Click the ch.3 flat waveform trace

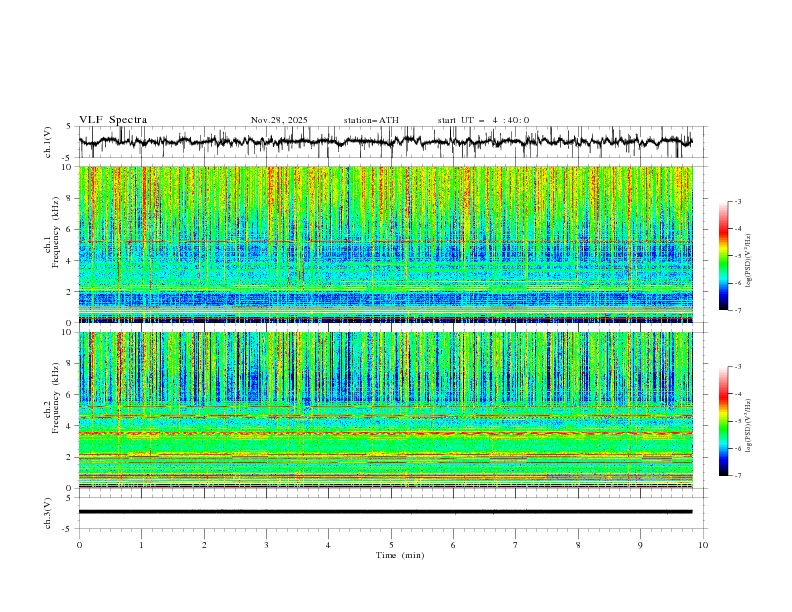pyautogui.click(x=385, y=512)
